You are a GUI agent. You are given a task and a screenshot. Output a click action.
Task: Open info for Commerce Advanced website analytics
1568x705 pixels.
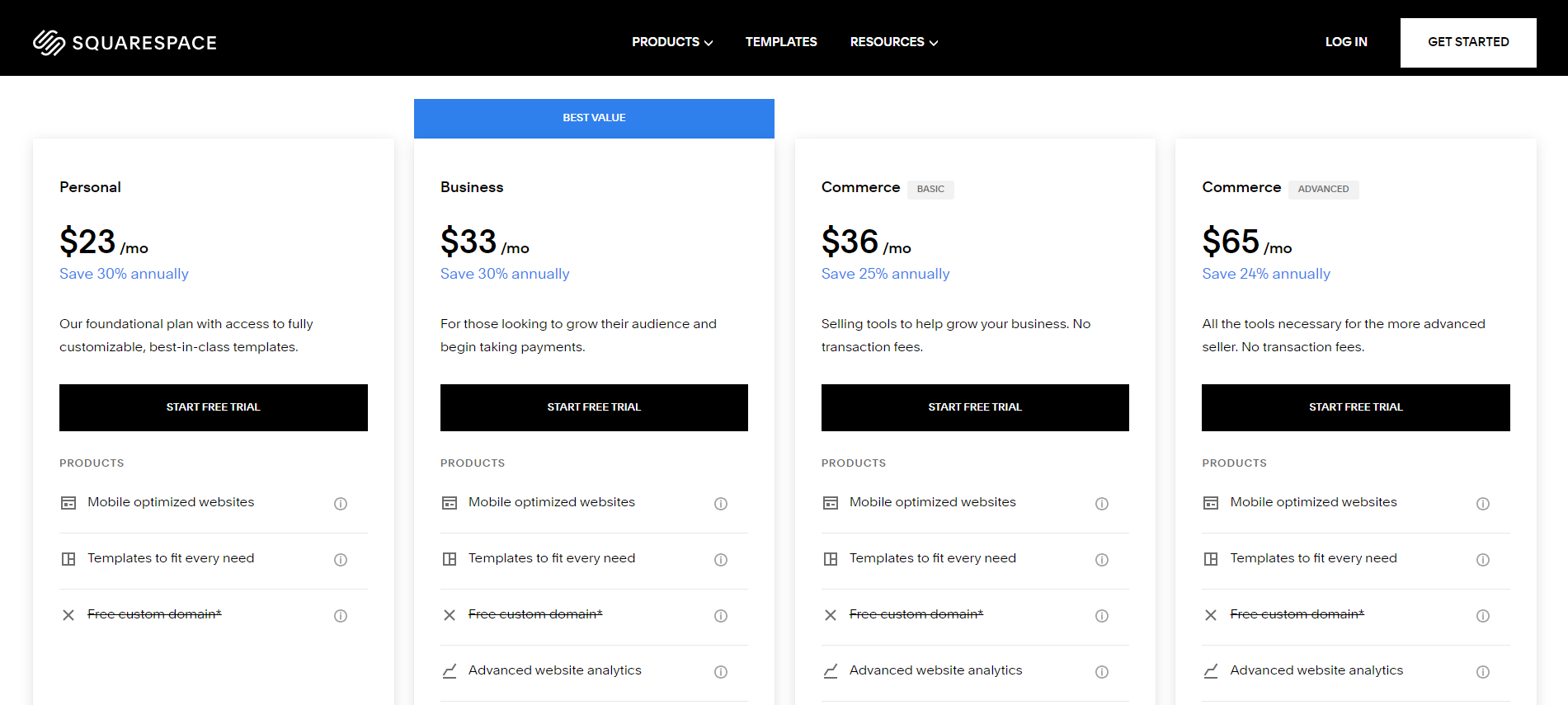pyautogui.click(x=1483, y=672)
